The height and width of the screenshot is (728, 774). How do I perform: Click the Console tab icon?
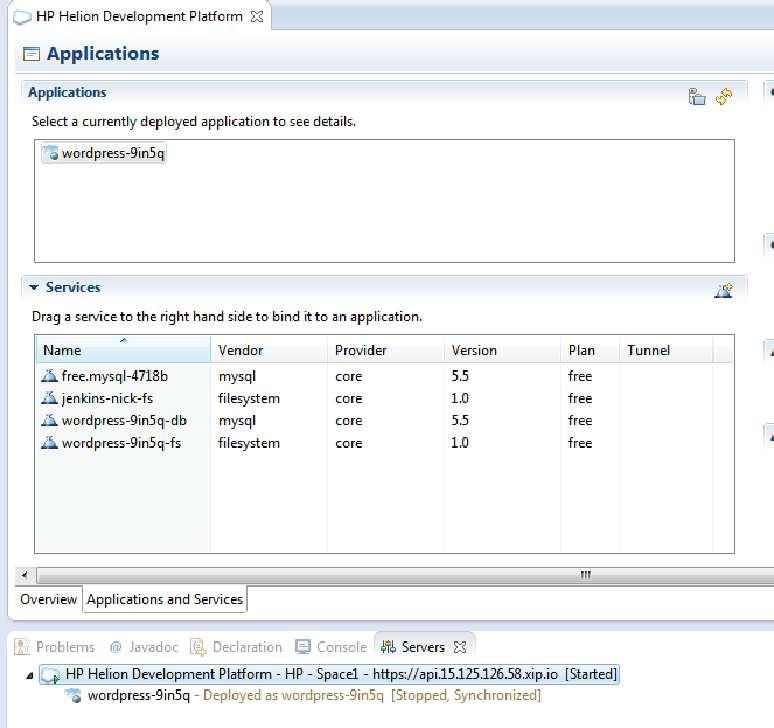tap(303, 647)
